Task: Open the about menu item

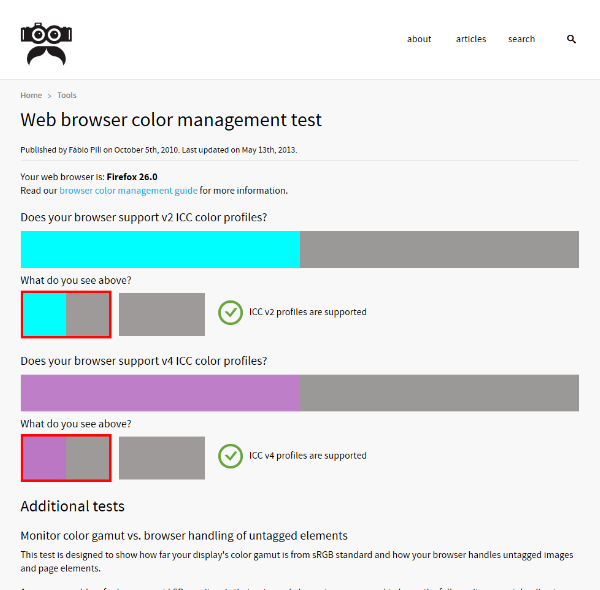Action: tap(419, 39)
